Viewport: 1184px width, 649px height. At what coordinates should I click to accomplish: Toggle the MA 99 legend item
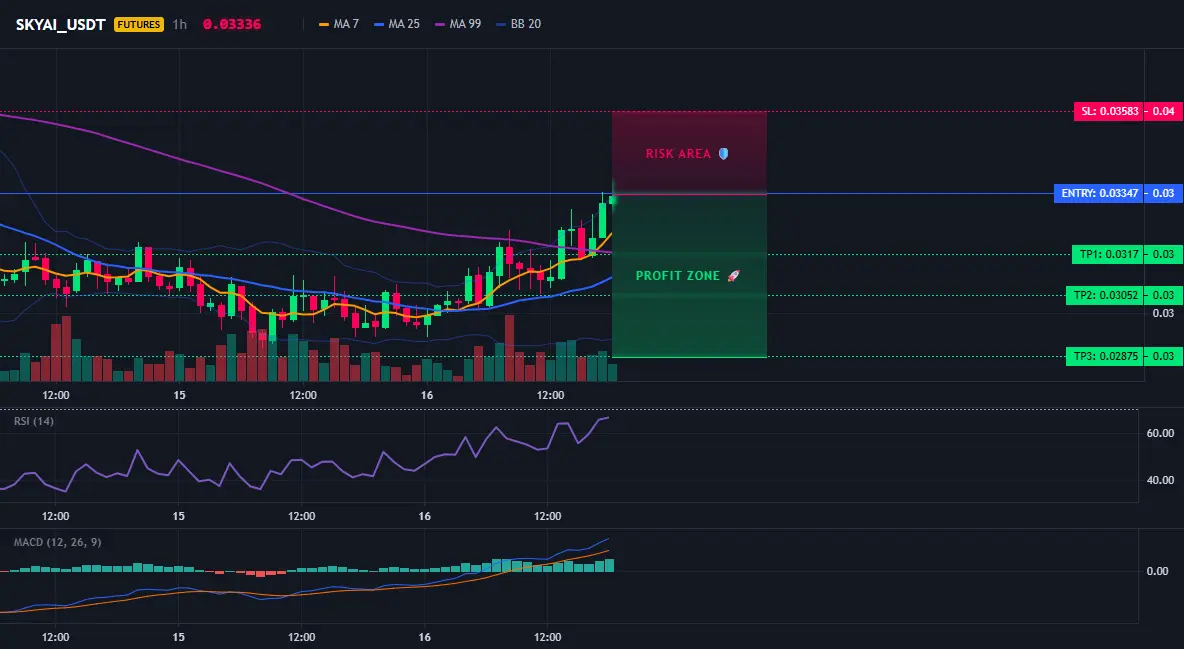pos(458,24)
